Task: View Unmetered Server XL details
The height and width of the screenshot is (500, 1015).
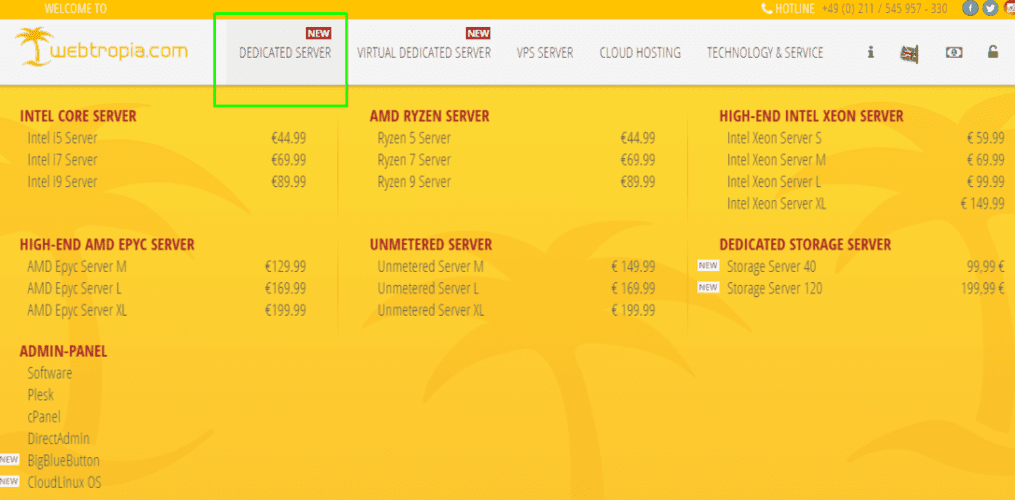Action: pyautogui.click(x=430, y=311)
